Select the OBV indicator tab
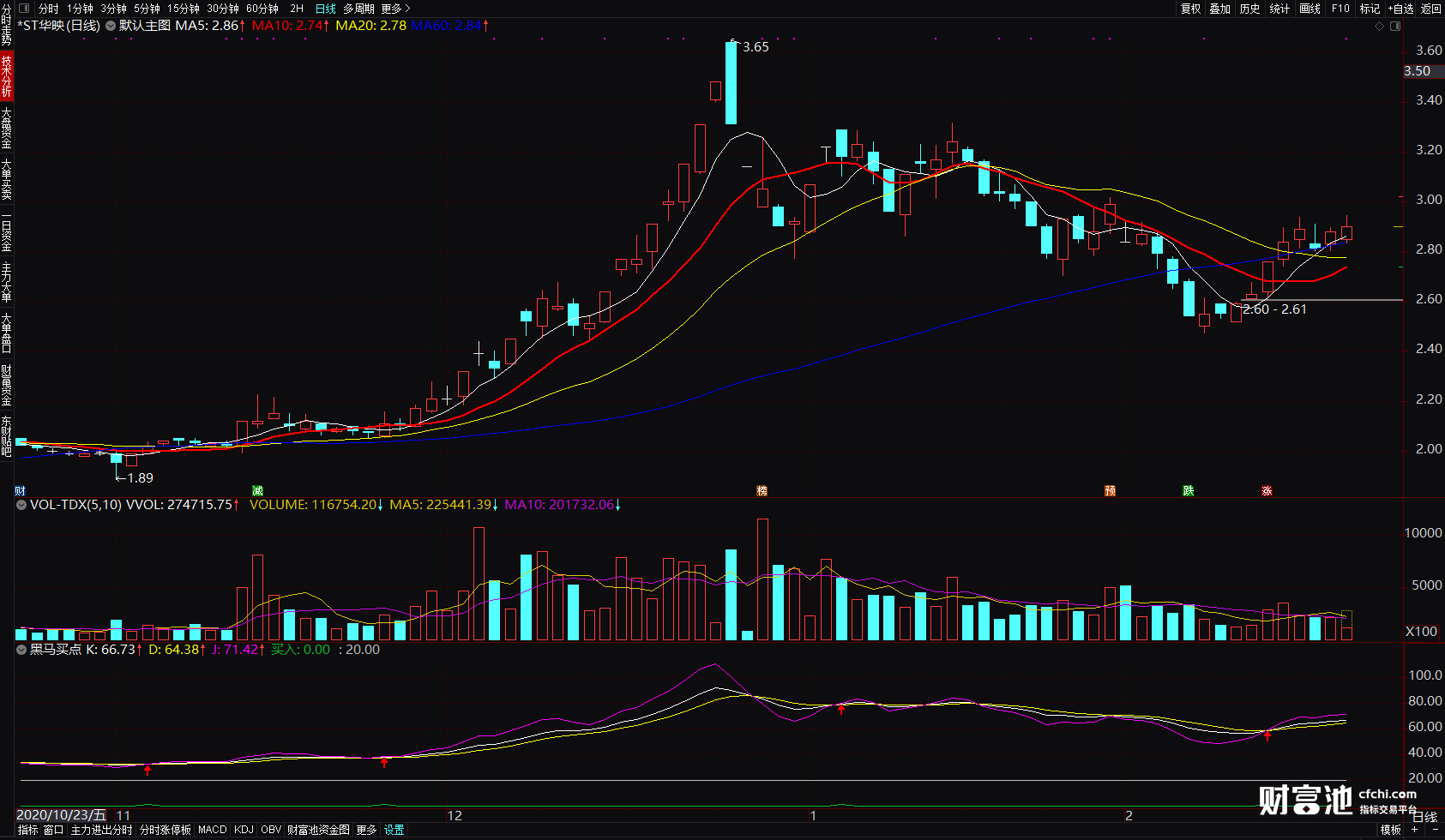This screenshot has height=840, width=1445. [271, 830]
